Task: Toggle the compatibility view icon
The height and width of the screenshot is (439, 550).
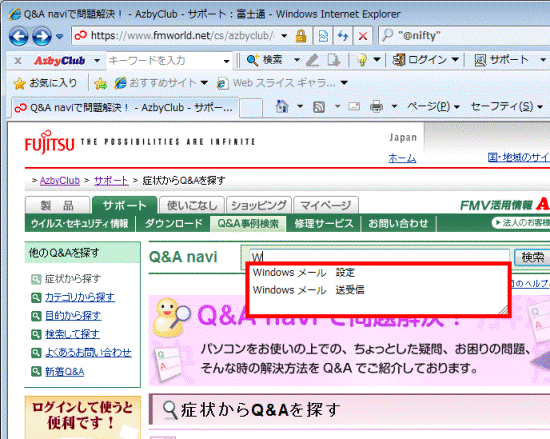Action: (323, 36)
